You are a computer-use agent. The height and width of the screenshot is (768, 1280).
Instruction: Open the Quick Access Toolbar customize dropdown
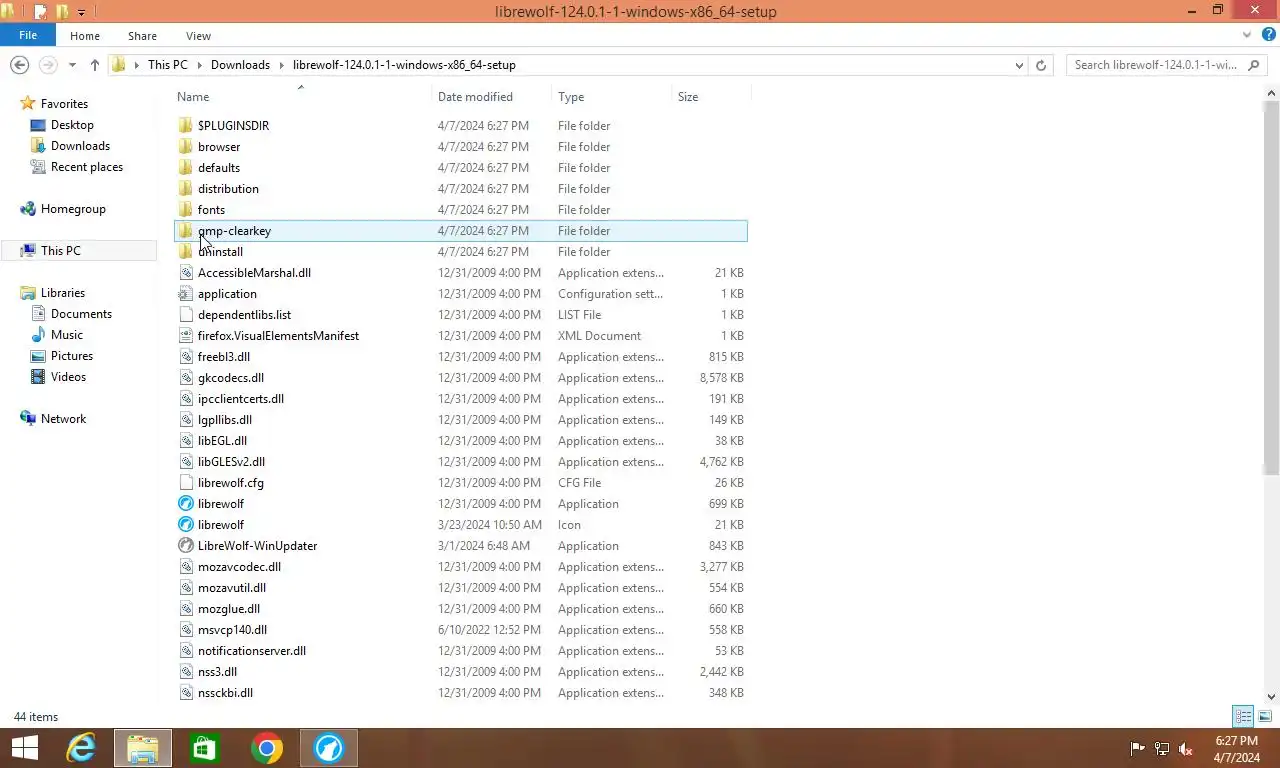(x=81, y=12)
